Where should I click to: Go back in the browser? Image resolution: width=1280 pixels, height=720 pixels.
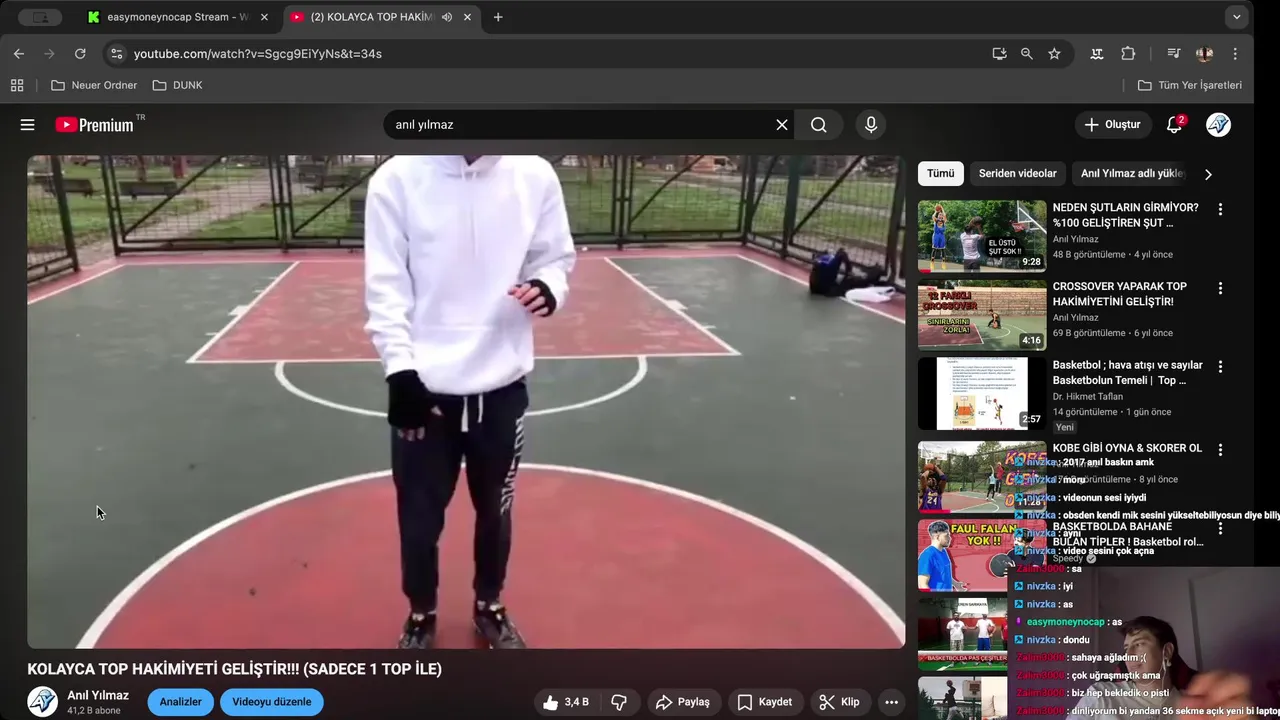tap(19, 54)
